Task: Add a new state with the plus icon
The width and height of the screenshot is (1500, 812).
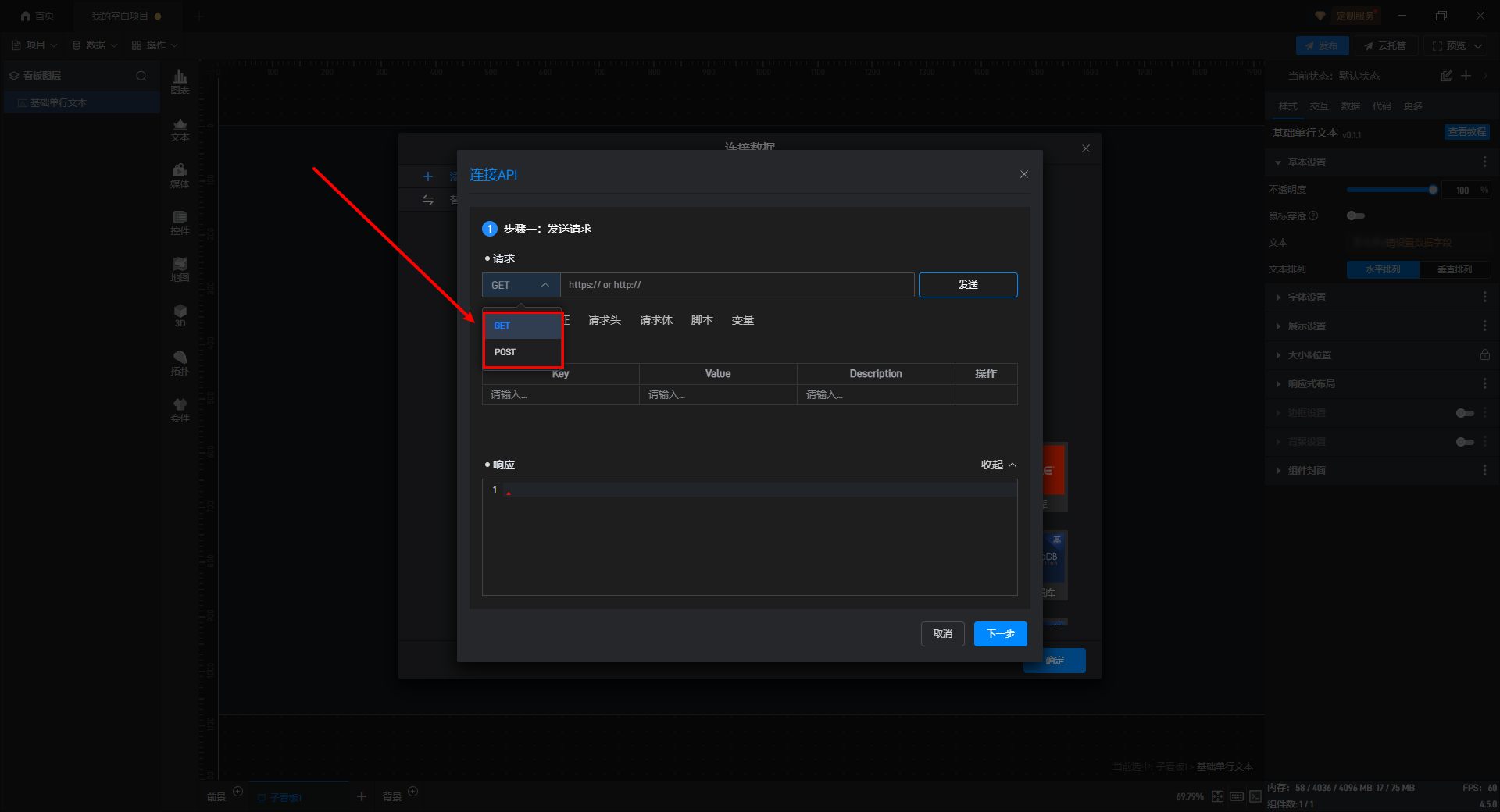Action: (x=1466, y=76)
